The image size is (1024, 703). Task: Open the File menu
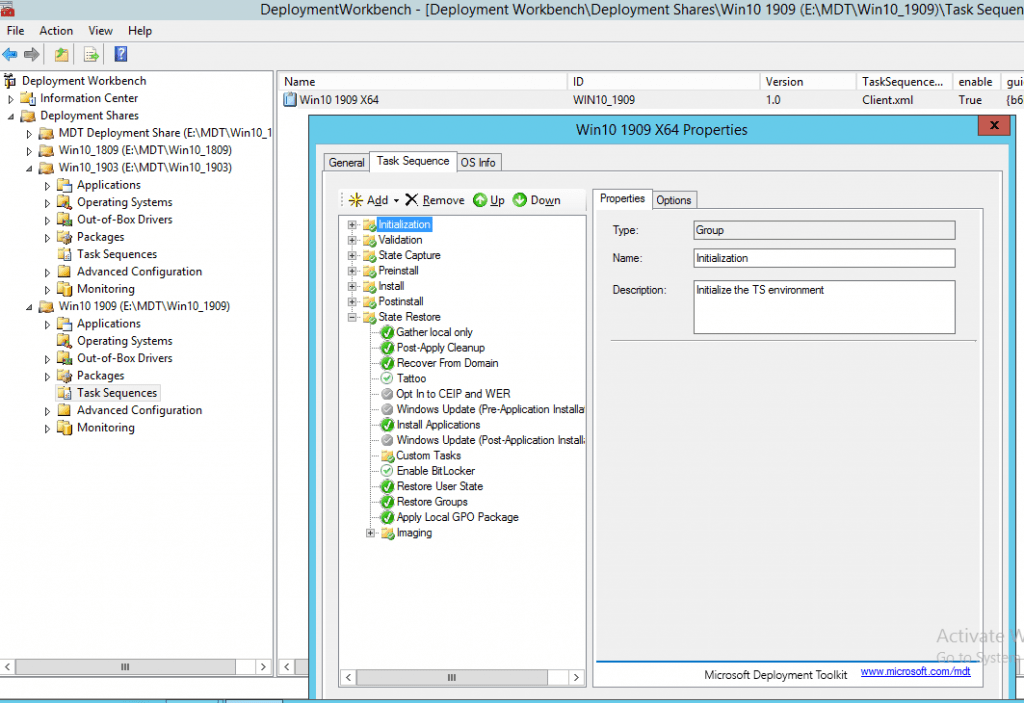[15, 31]
